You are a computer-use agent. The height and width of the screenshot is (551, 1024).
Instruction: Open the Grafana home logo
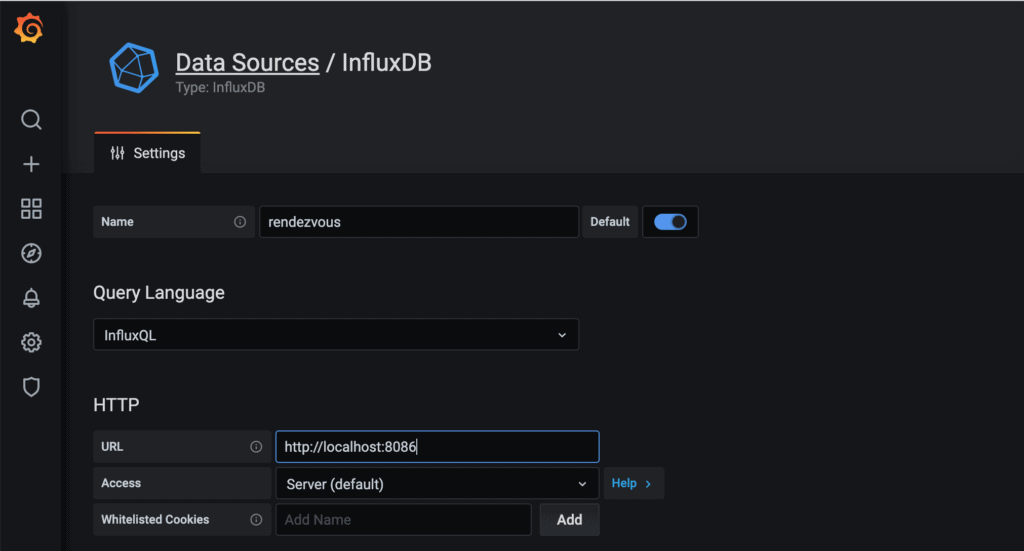point(29,29)
